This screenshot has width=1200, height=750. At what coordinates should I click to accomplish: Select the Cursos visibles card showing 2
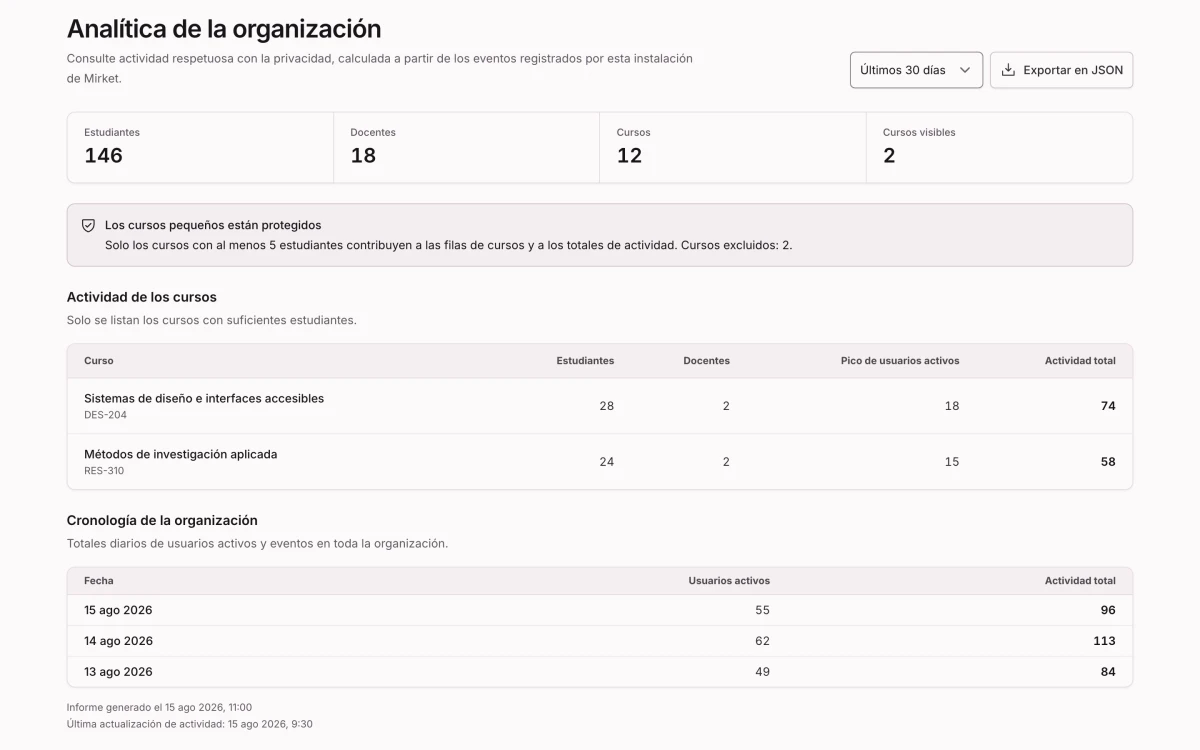point(999,147)
